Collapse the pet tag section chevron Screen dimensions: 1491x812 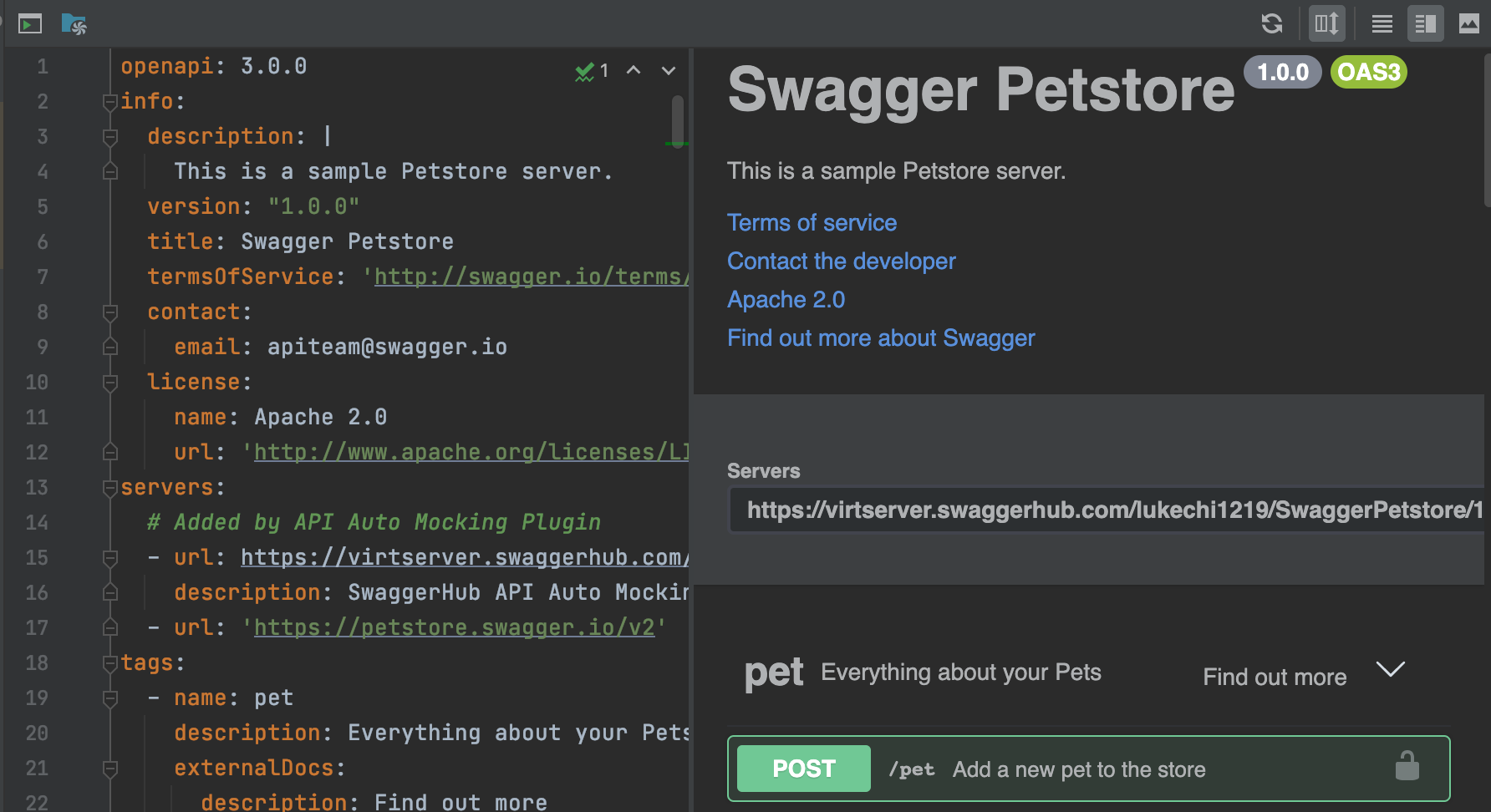[1391, 670]
